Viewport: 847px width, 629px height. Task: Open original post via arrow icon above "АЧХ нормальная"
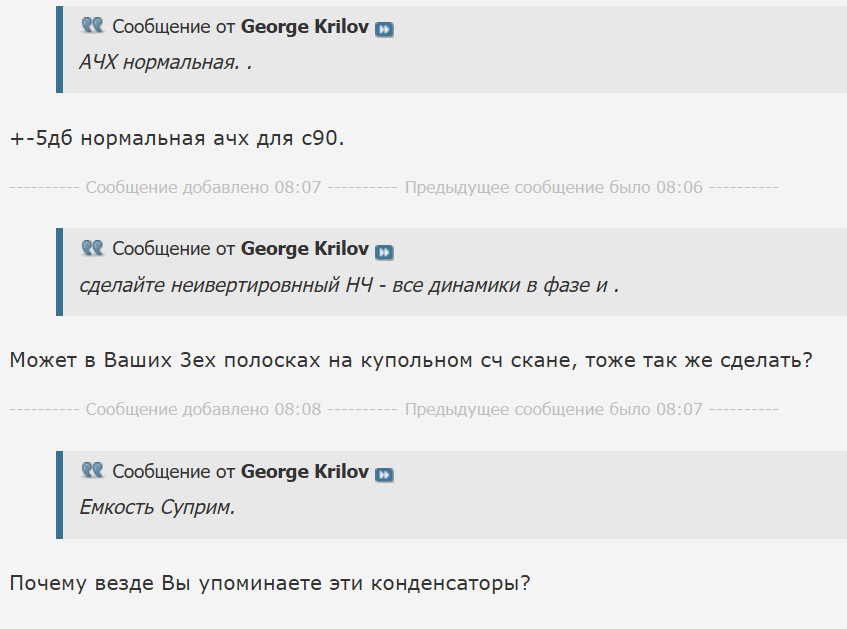[384, 29]
